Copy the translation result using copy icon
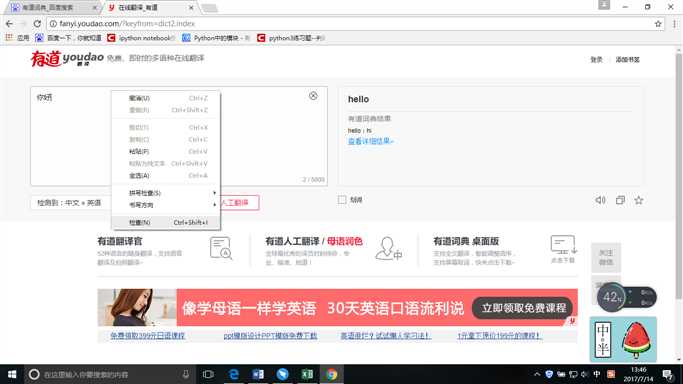This screenshot has height=384, width=683. click(x=620, y=200)
